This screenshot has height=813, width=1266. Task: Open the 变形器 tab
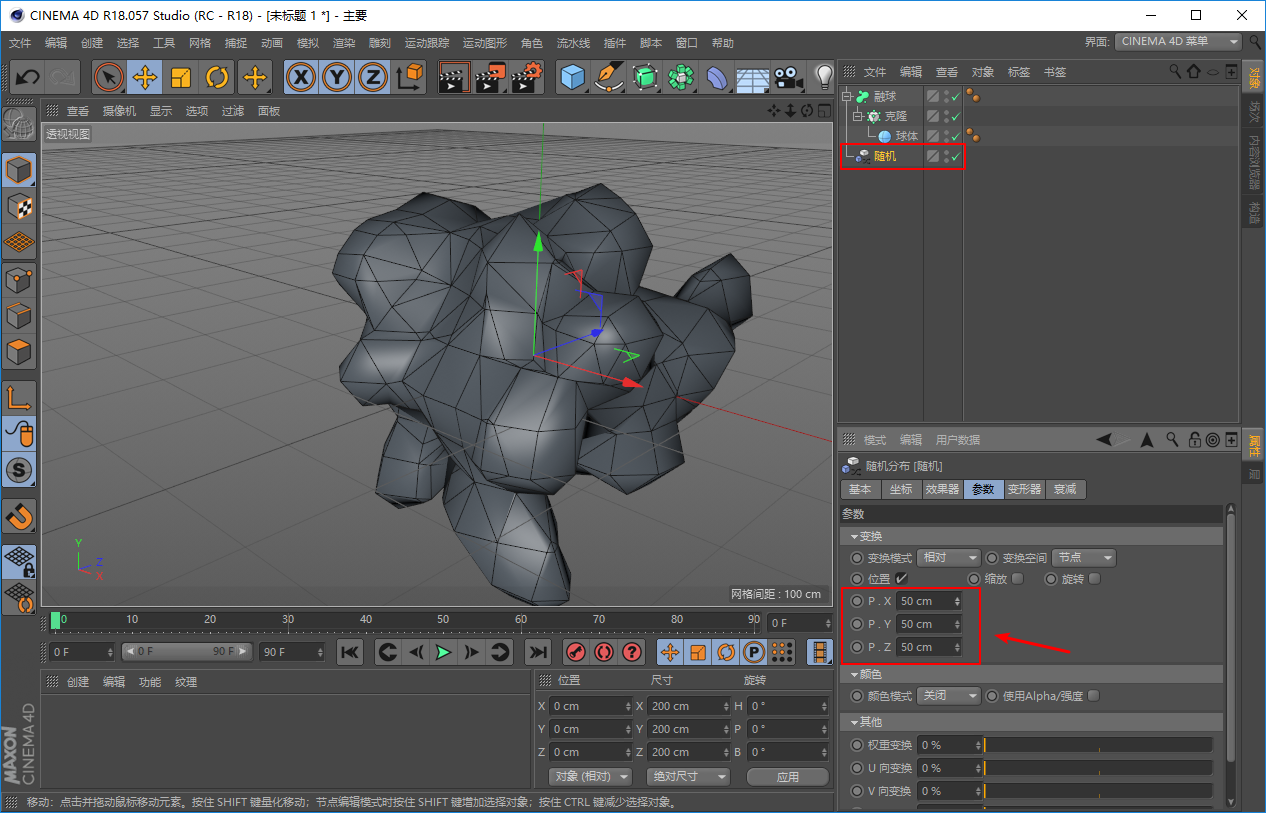point(1024,489)
